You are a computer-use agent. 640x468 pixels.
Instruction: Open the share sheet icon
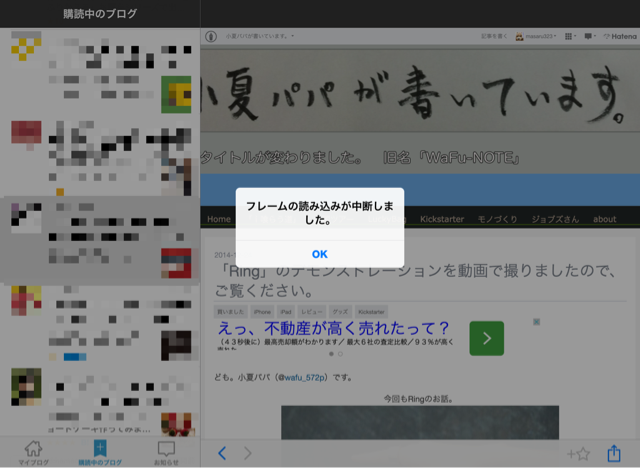pyautogui.click(x=614, y=453)
